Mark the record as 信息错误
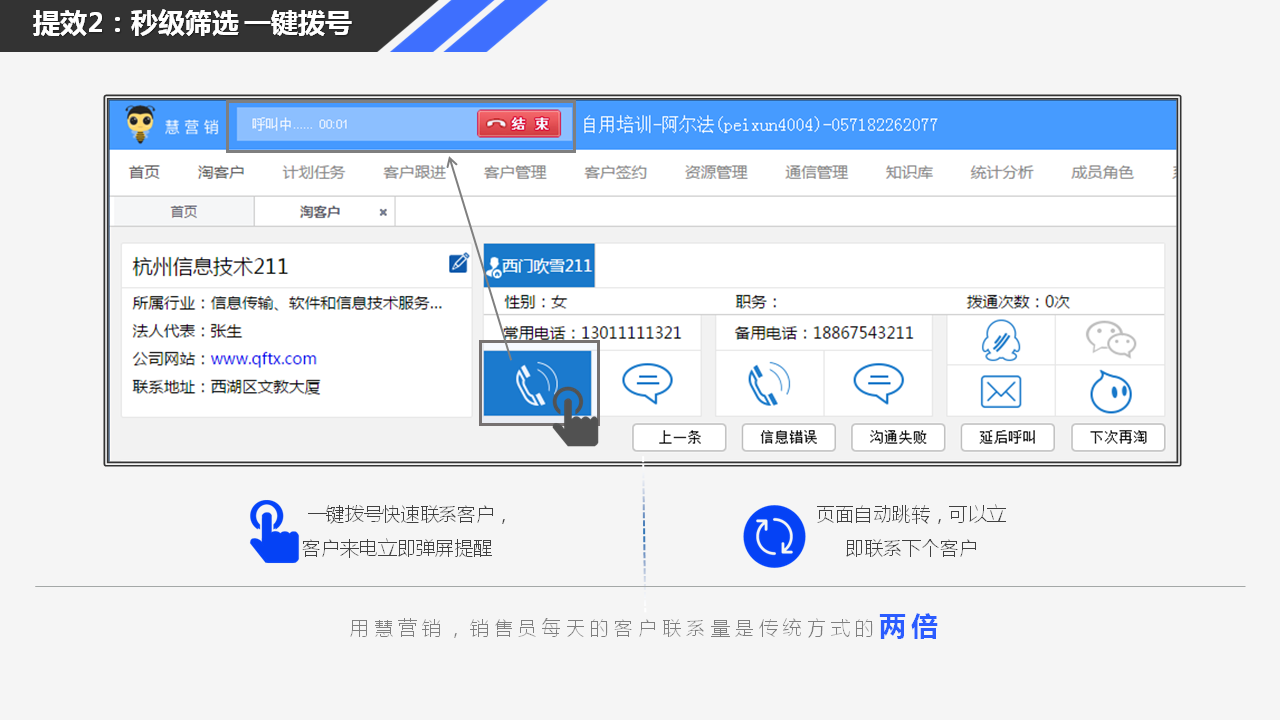 click(x=788, y=438)
